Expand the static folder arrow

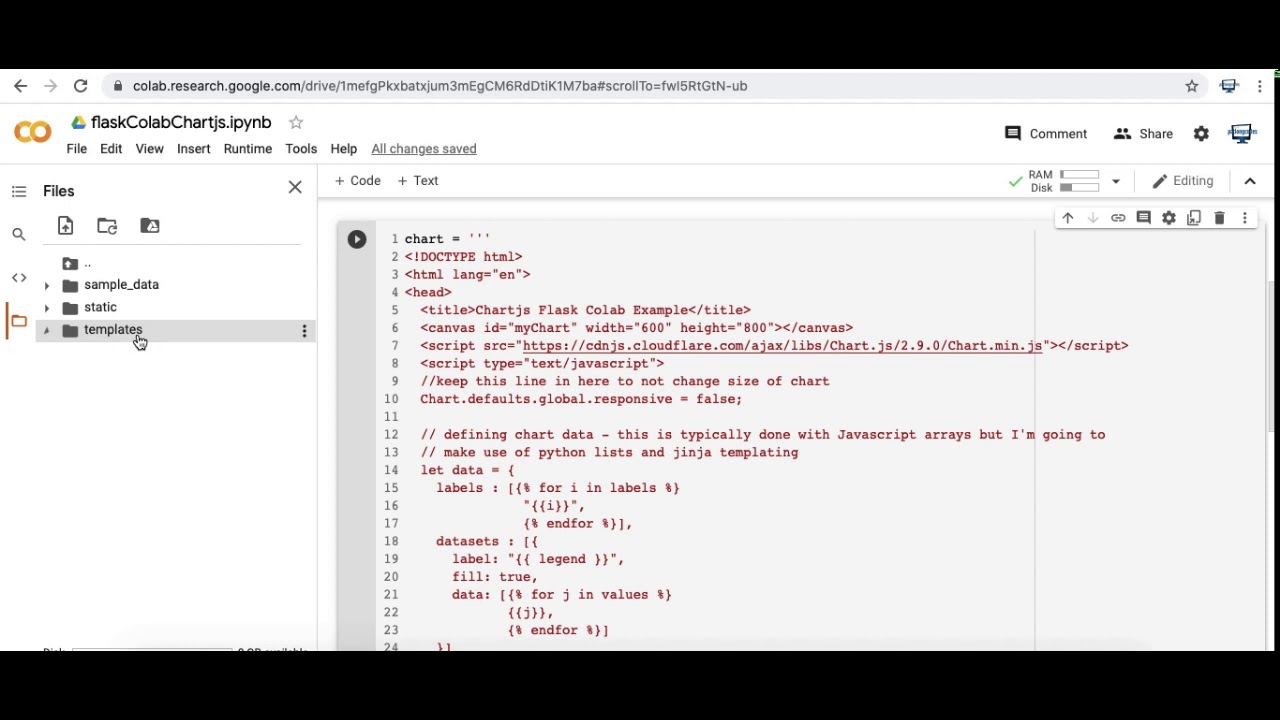[x=46, y=308]
